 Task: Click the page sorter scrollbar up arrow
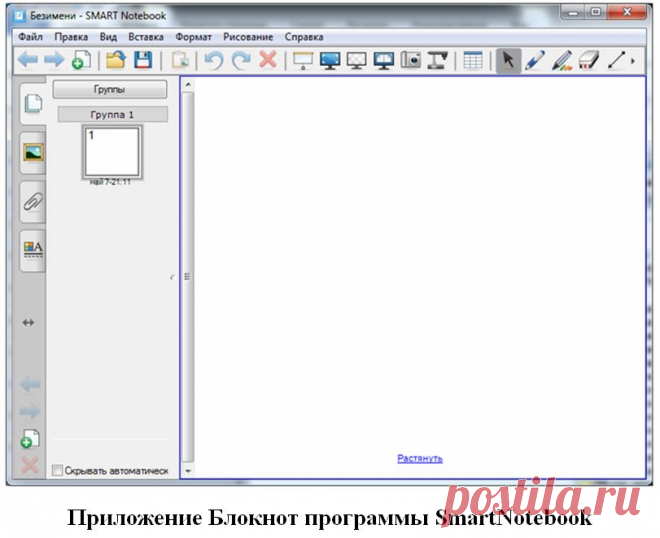pos(188,85)
